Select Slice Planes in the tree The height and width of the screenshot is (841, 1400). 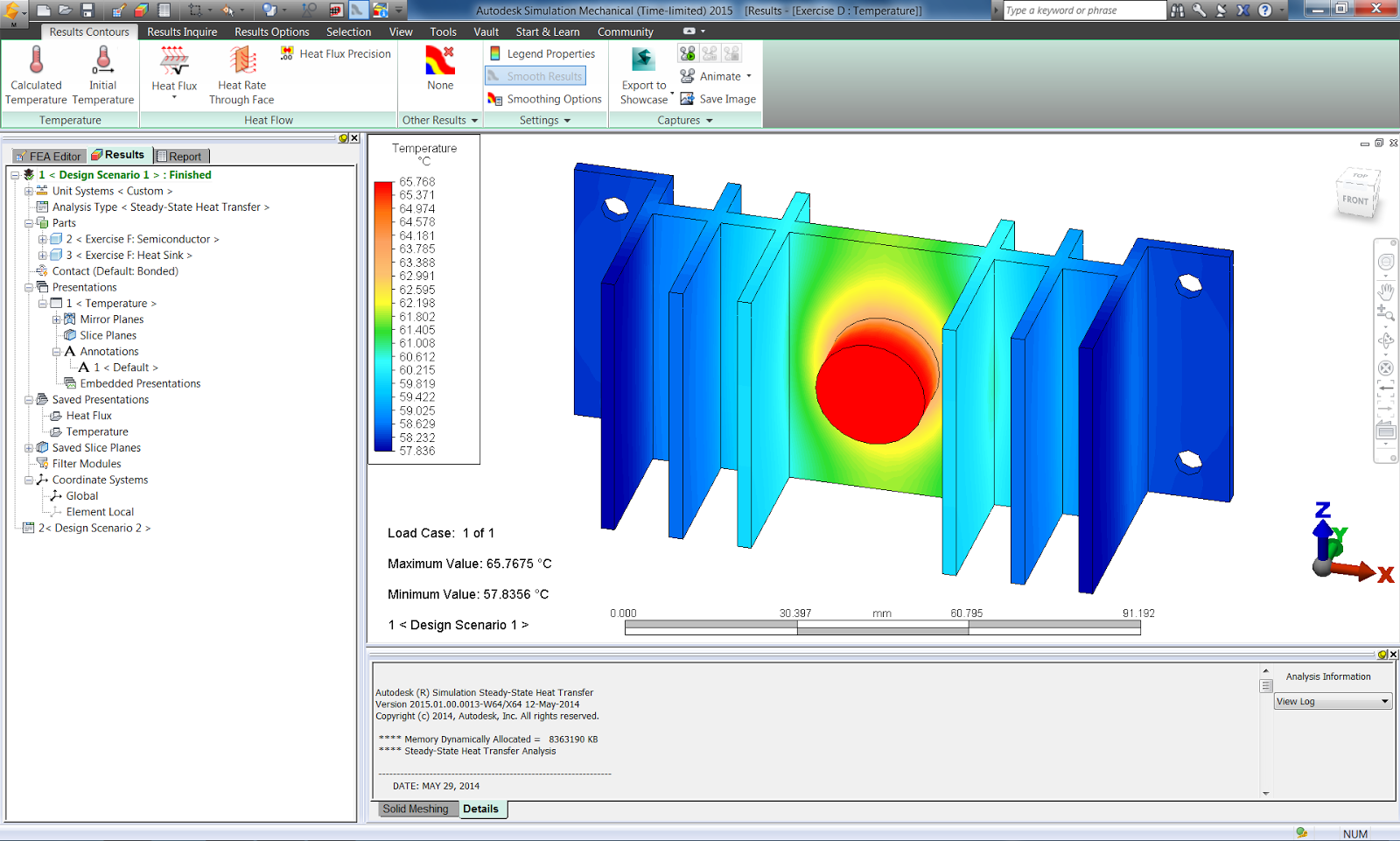108,335
